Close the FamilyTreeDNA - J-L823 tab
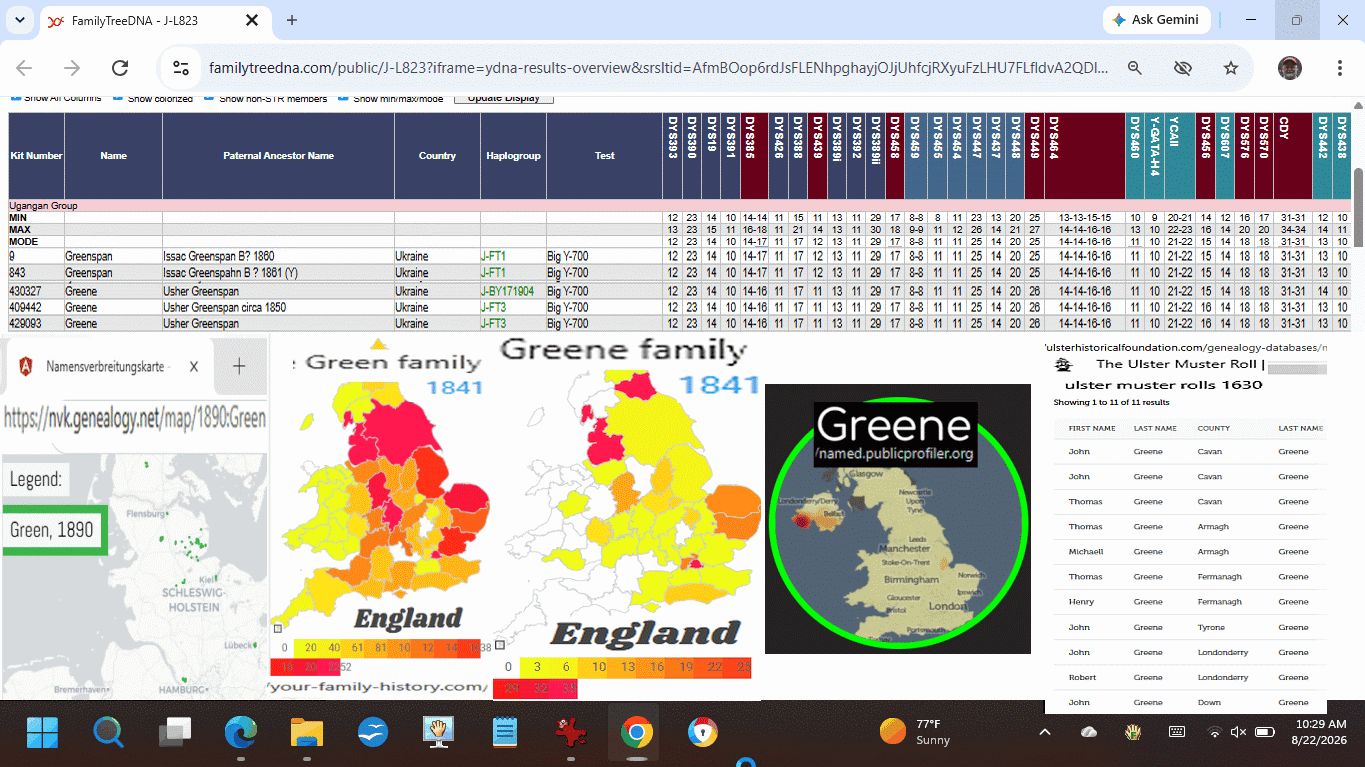Screen dimensions: 1365x767 [251, 20]
